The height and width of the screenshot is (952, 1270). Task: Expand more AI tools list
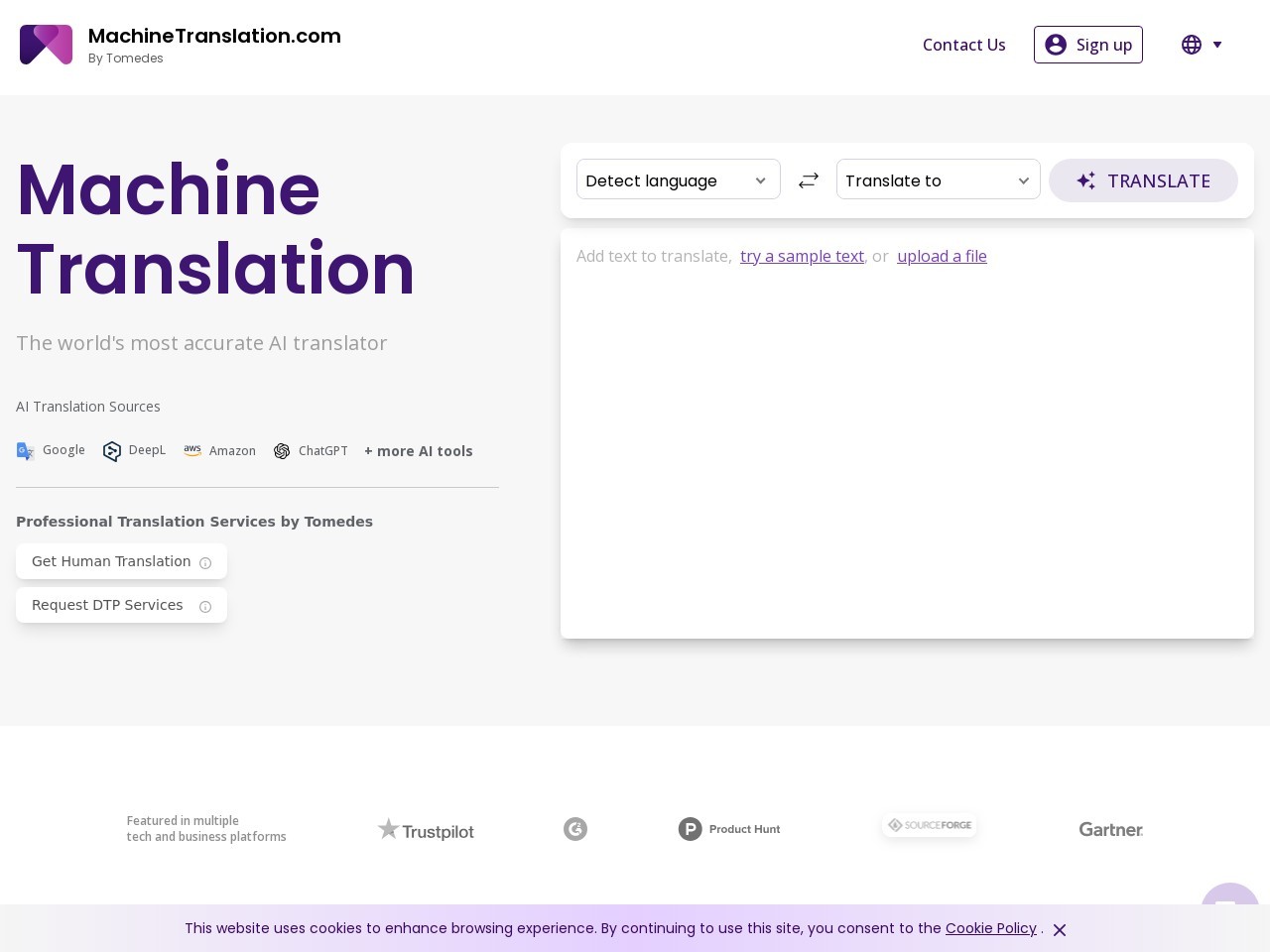coord(419,451)
